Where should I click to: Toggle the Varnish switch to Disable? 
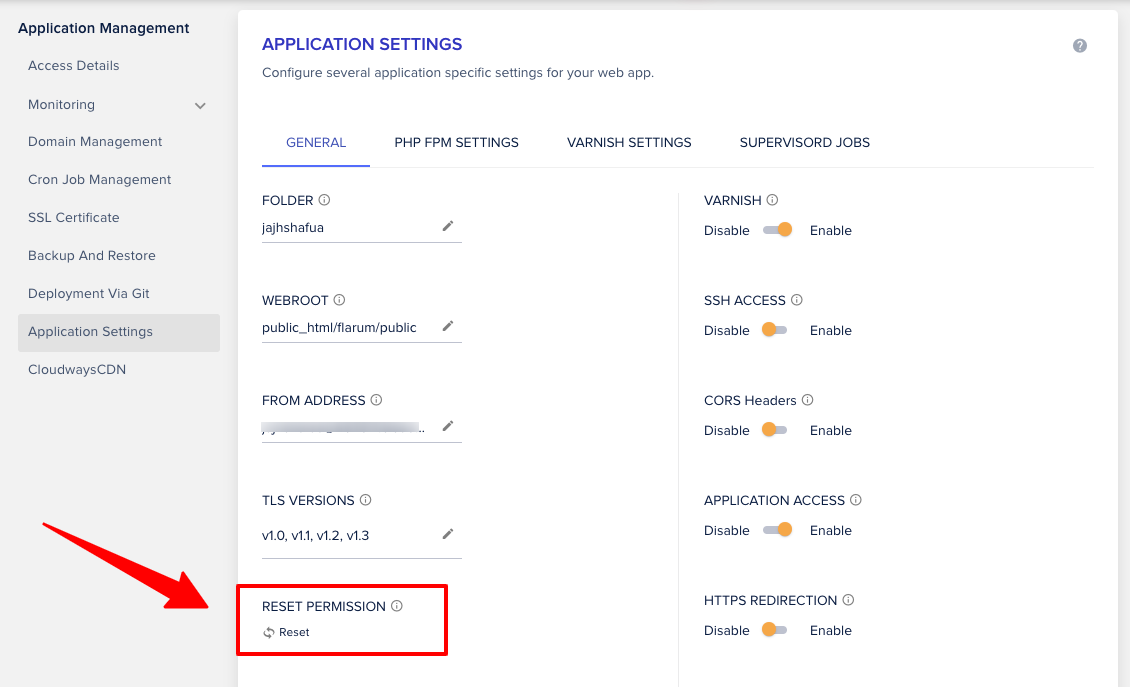click(778, 229)
